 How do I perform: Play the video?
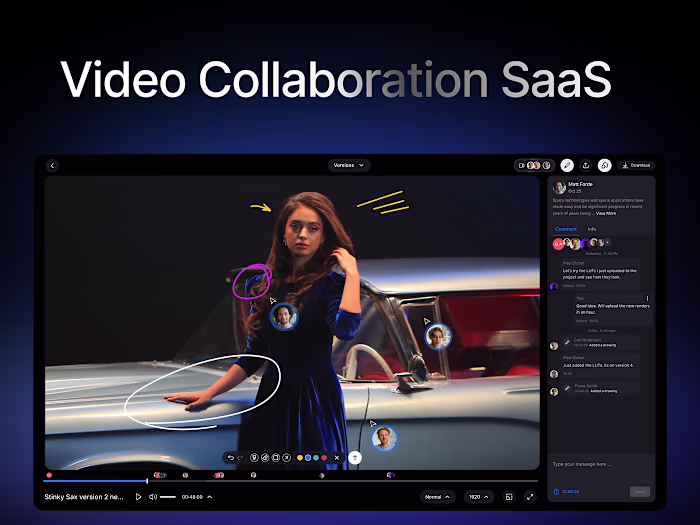pos(138,497)
